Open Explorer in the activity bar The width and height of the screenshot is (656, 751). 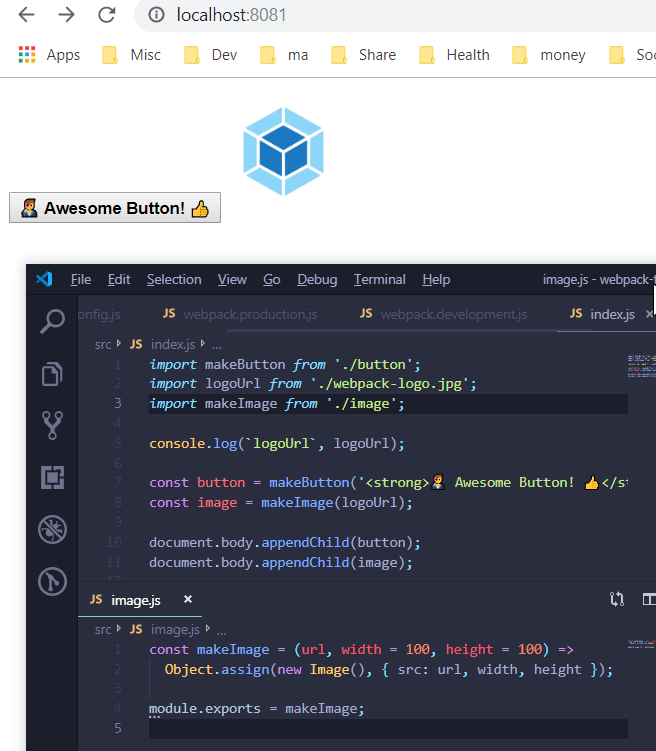52,374
